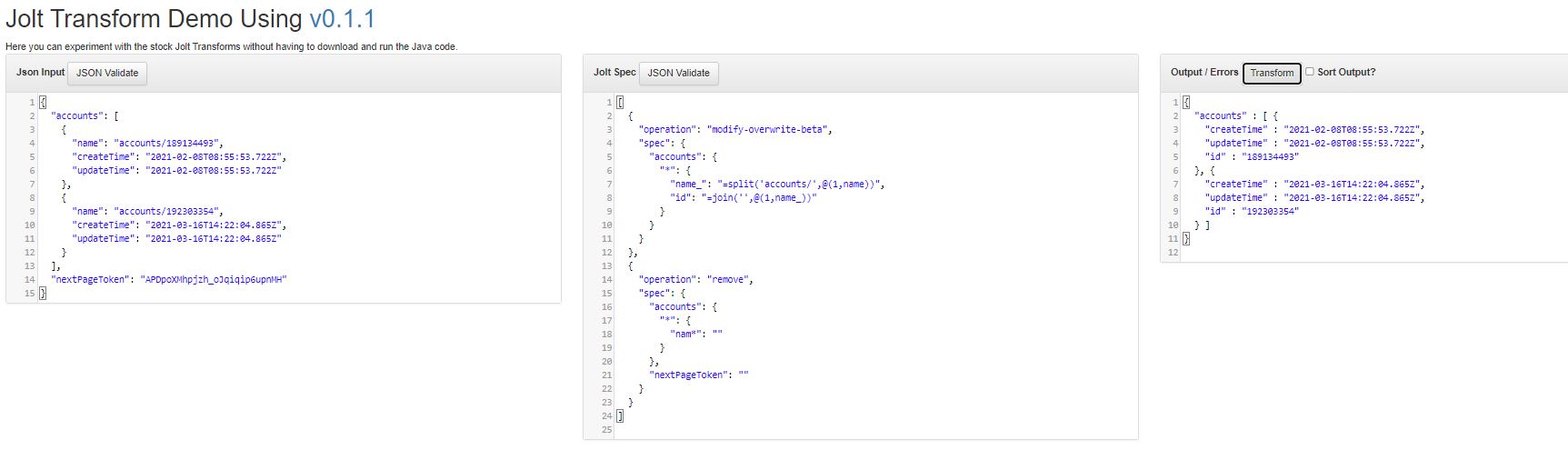
Task: Click the "id" : "189134493" line in Output
Action: pyautogui.click(x=1252, y=157)
